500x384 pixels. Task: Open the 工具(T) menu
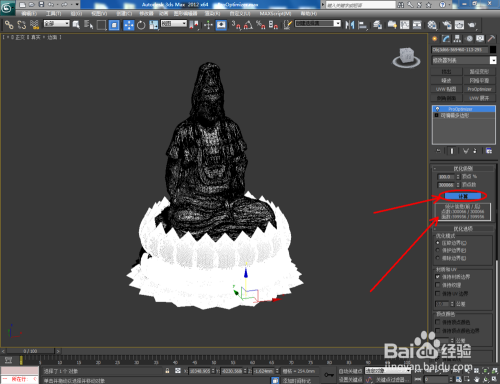[x=53, y=14]
